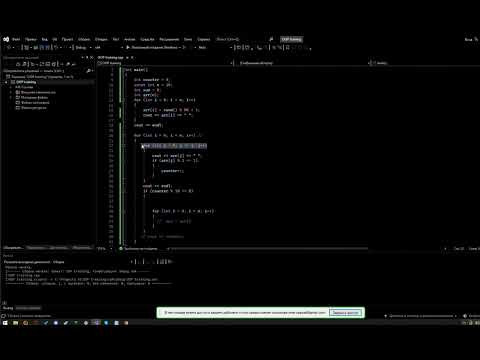Open the global scope dropdown in the navigation bar
Viewport: 480px width, 360px height.
click(303, 63)
